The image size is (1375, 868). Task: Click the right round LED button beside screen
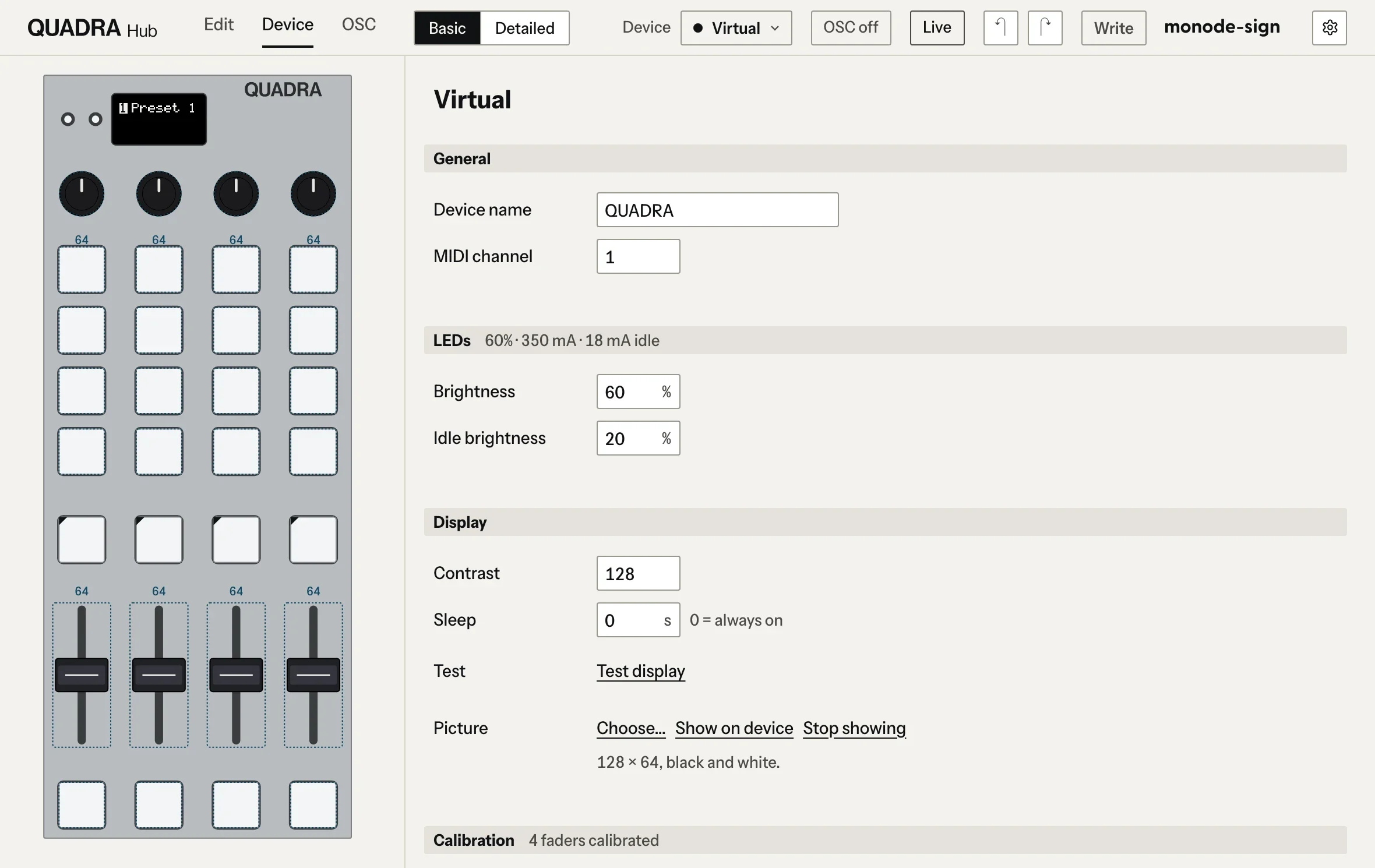tap(95, 119)
